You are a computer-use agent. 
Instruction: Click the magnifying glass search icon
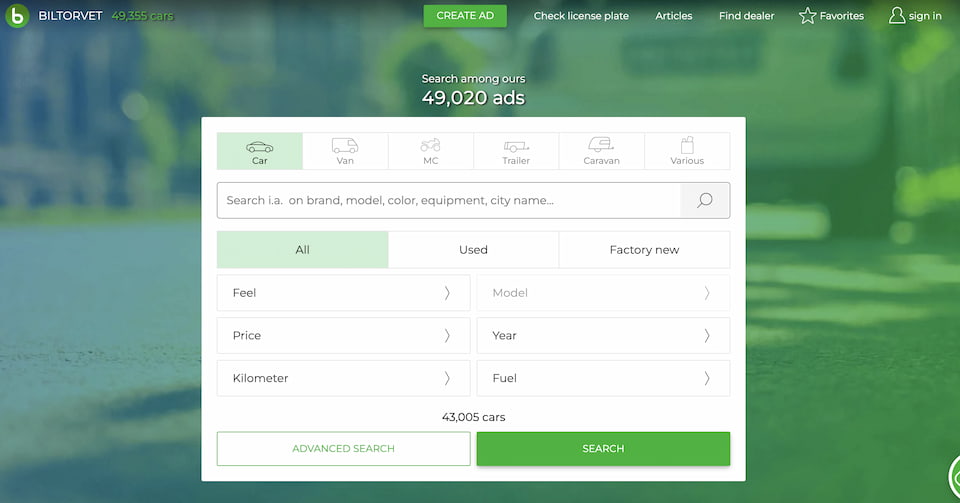pos(705,200)
